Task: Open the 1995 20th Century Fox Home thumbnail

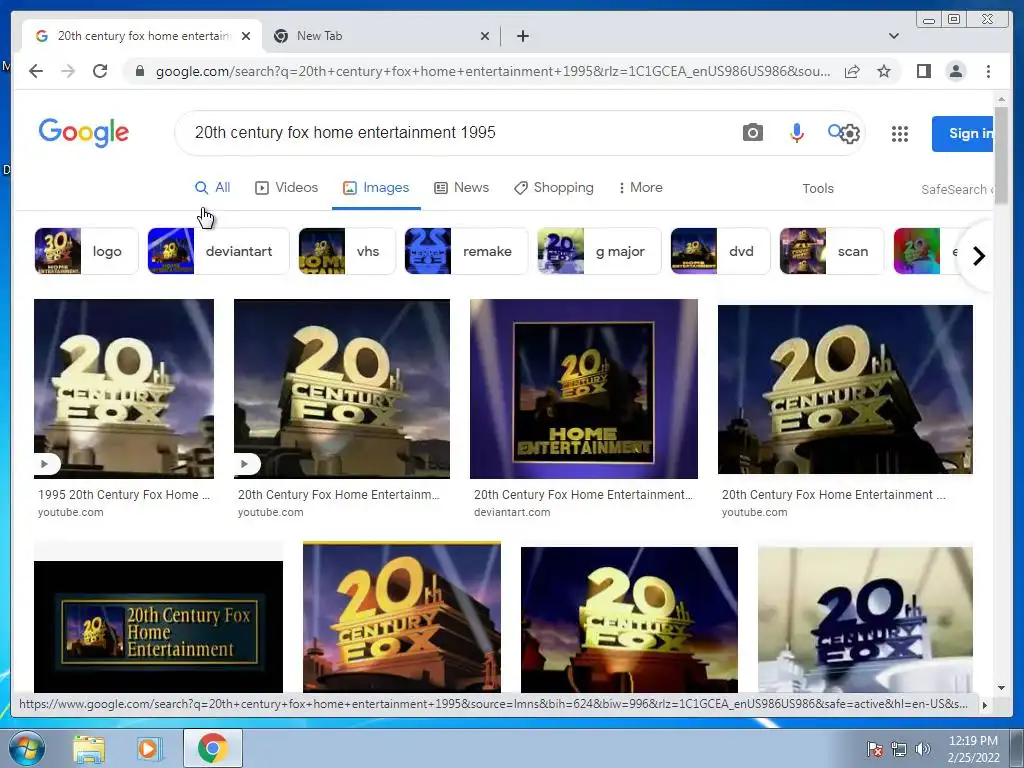Action: 124,389
